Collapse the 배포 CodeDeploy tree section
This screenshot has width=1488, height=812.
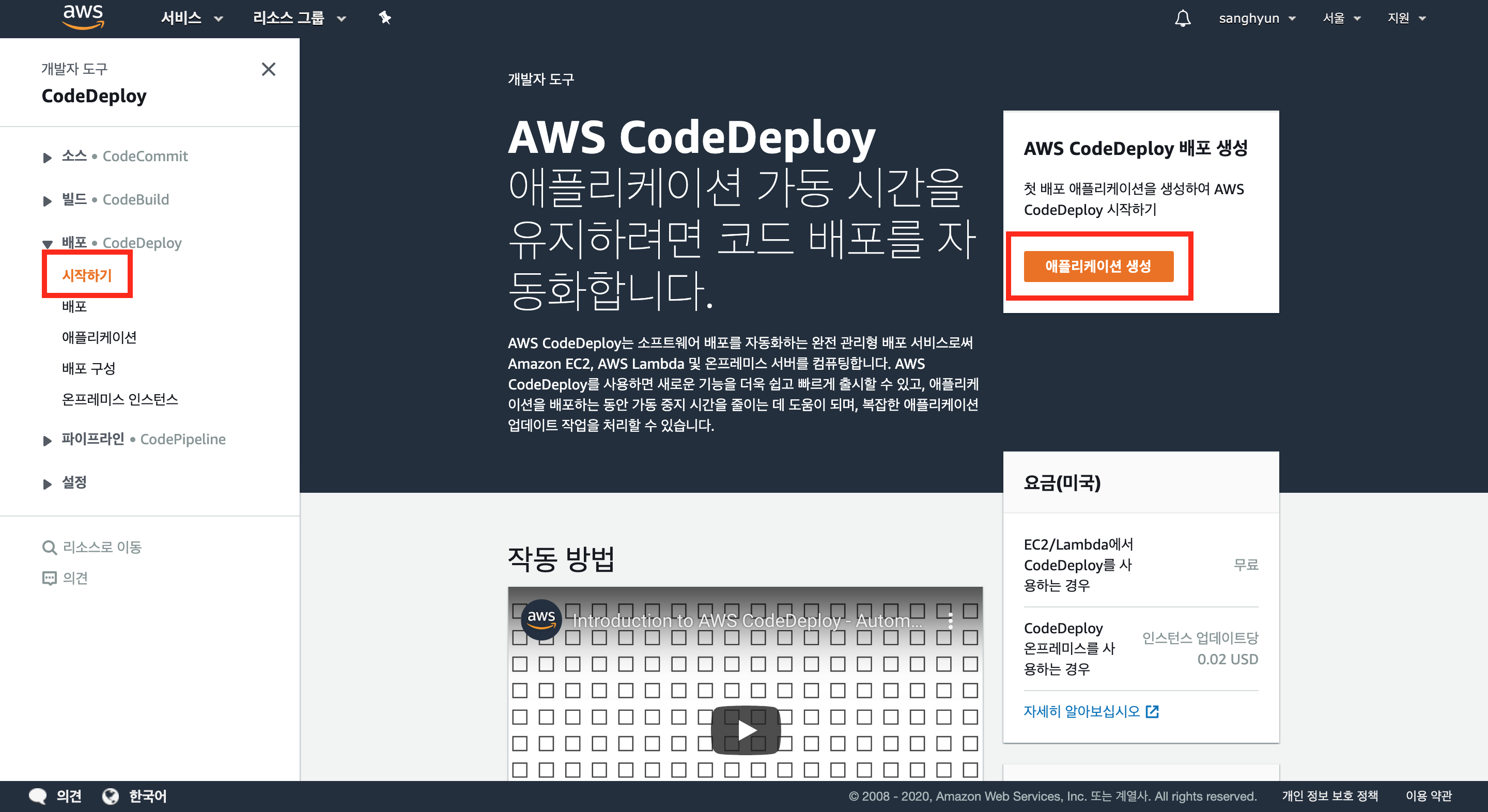coord(48,244)
